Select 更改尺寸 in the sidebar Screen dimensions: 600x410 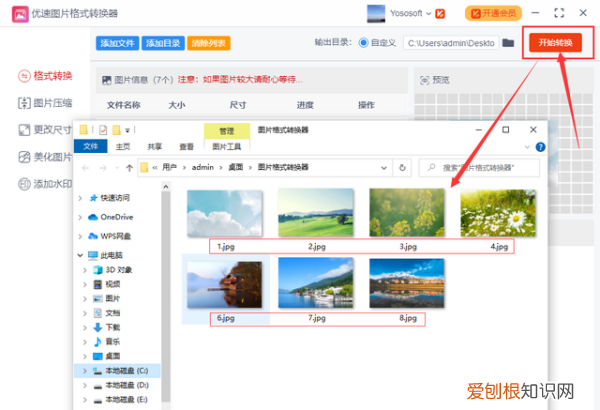click(x=45, y=130)
